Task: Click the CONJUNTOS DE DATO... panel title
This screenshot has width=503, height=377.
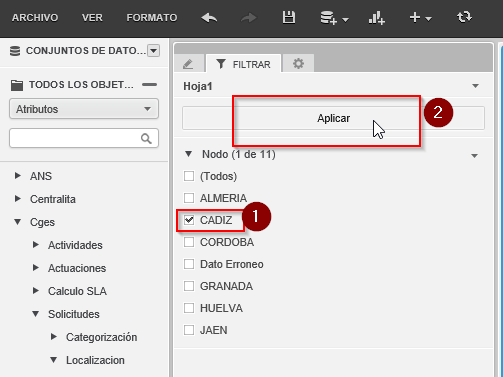Action: coord(86,51)
